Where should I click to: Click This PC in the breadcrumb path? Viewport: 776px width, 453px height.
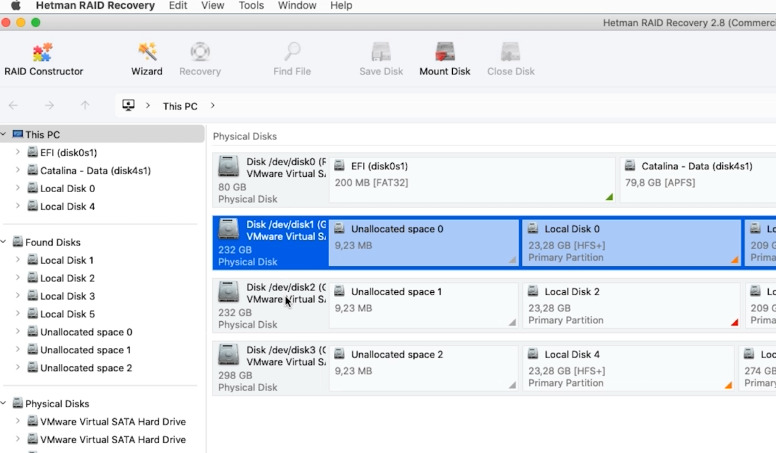click(x=180, y=106)
